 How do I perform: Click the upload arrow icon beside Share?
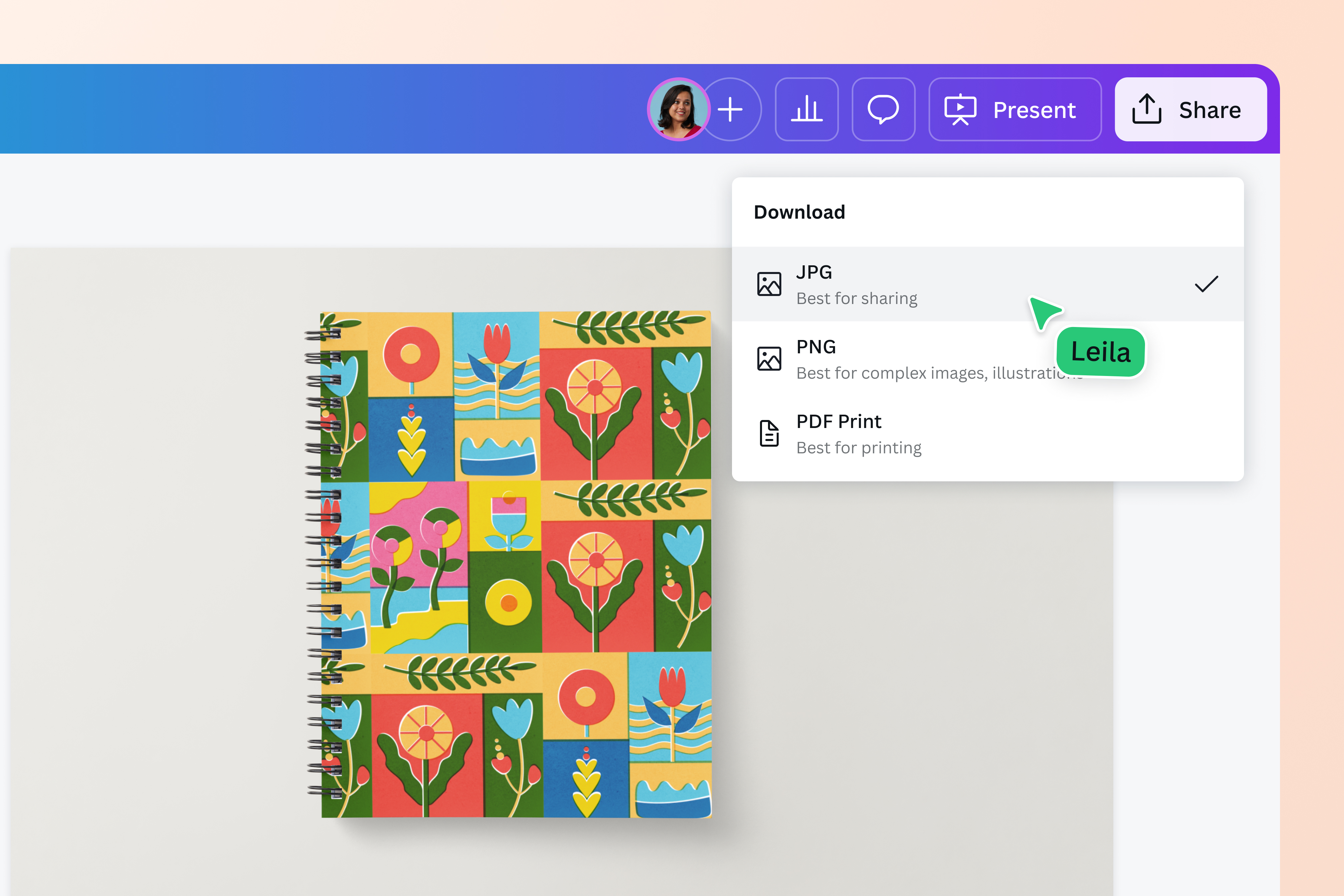click(1147, 109)
